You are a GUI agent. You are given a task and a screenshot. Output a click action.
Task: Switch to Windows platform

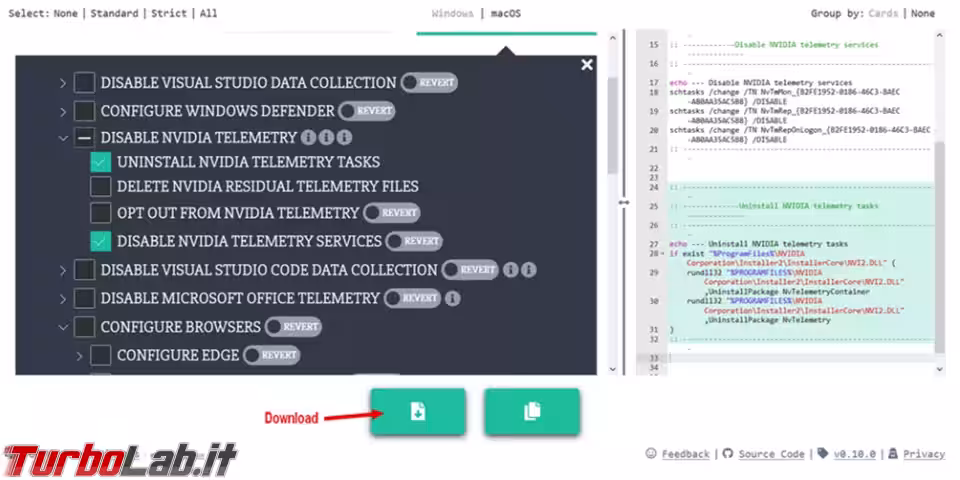click(x=452, y=13)
